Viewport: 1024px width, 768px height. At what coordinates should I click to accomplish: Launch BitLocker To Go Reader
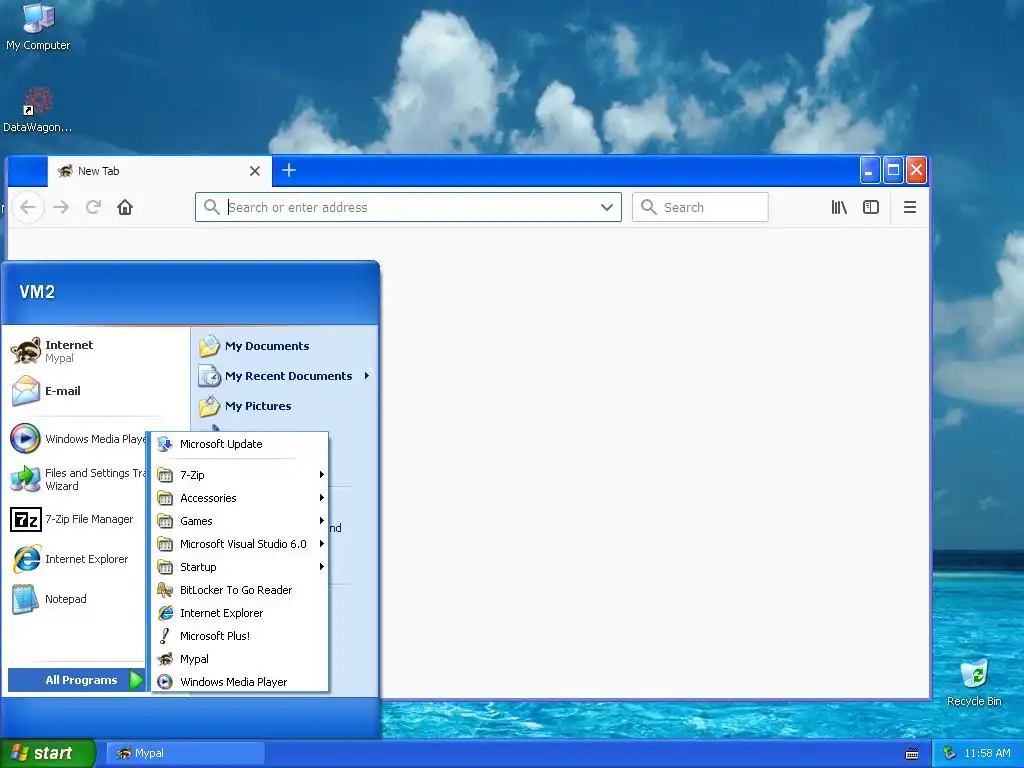click(240, 590)
